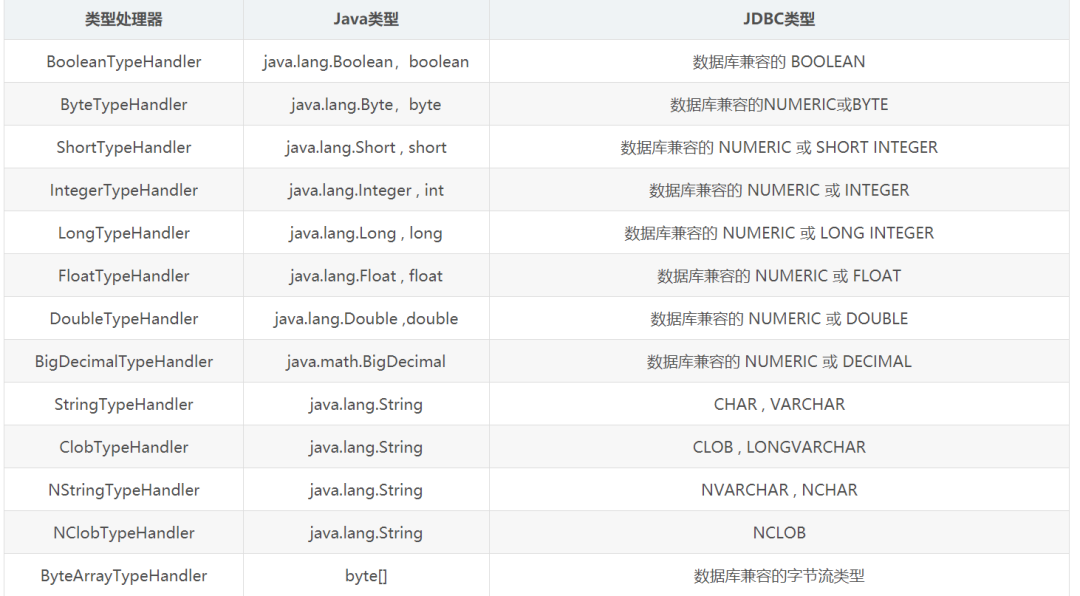Click the StringTypeHandler cell
The height and width of the screenshot is (596, 1080).
pos(124,404)
